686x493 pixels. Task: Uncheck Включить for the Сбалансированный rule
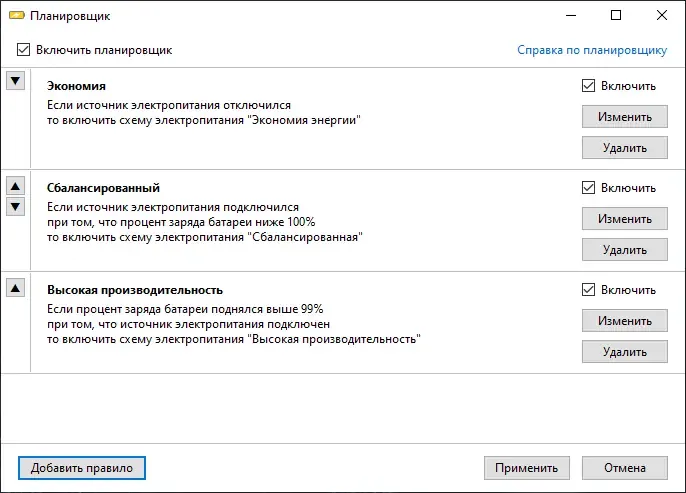pos(588,187)
